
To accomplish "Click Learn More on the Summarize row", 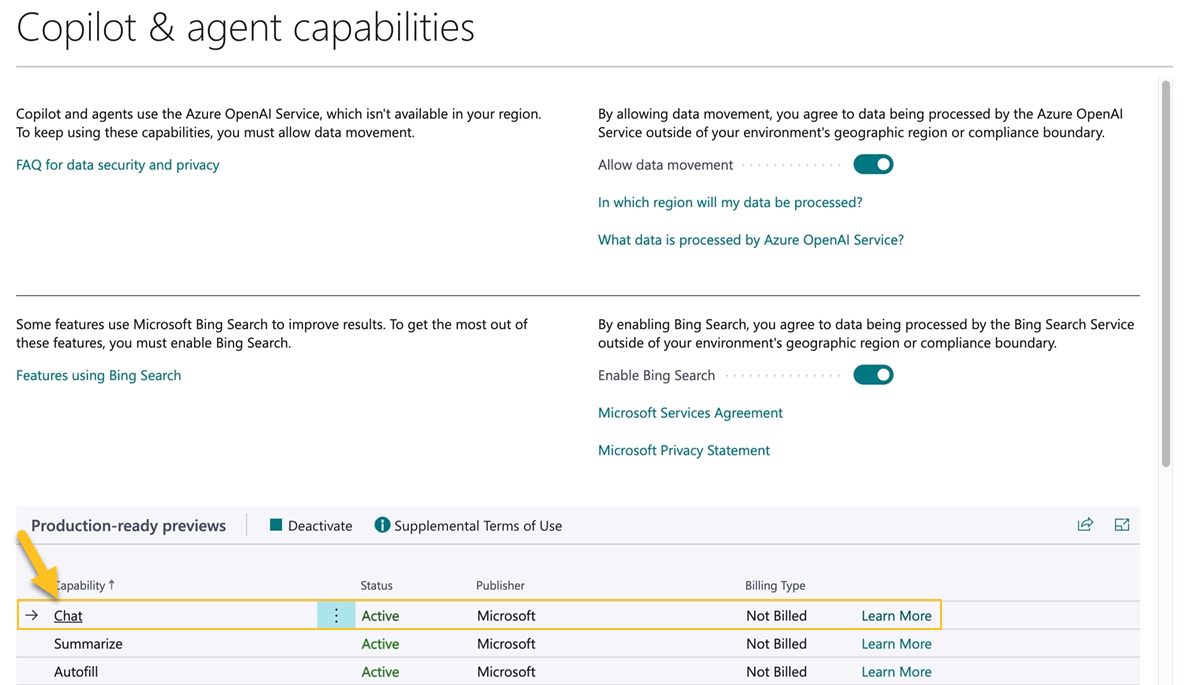I will coord(896,643).
